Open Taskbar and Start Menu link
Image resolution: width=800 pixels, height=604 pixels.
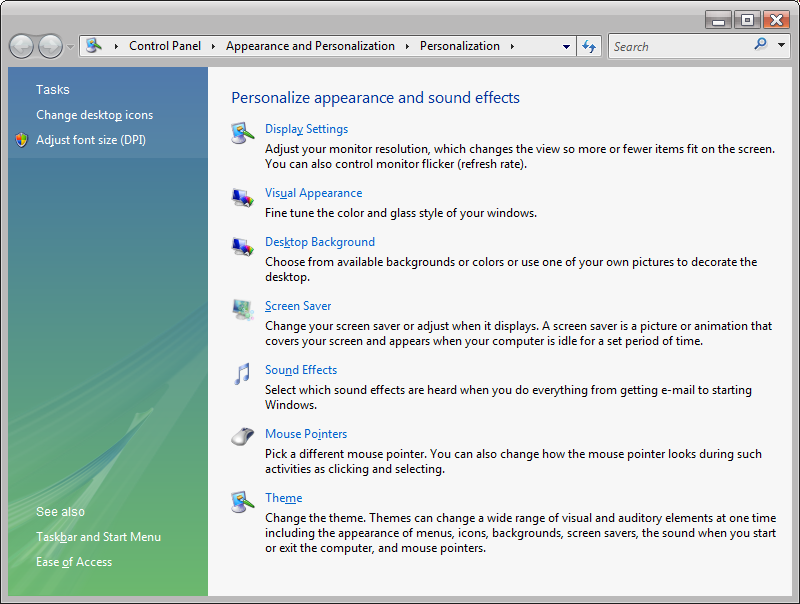click(98, 537)
